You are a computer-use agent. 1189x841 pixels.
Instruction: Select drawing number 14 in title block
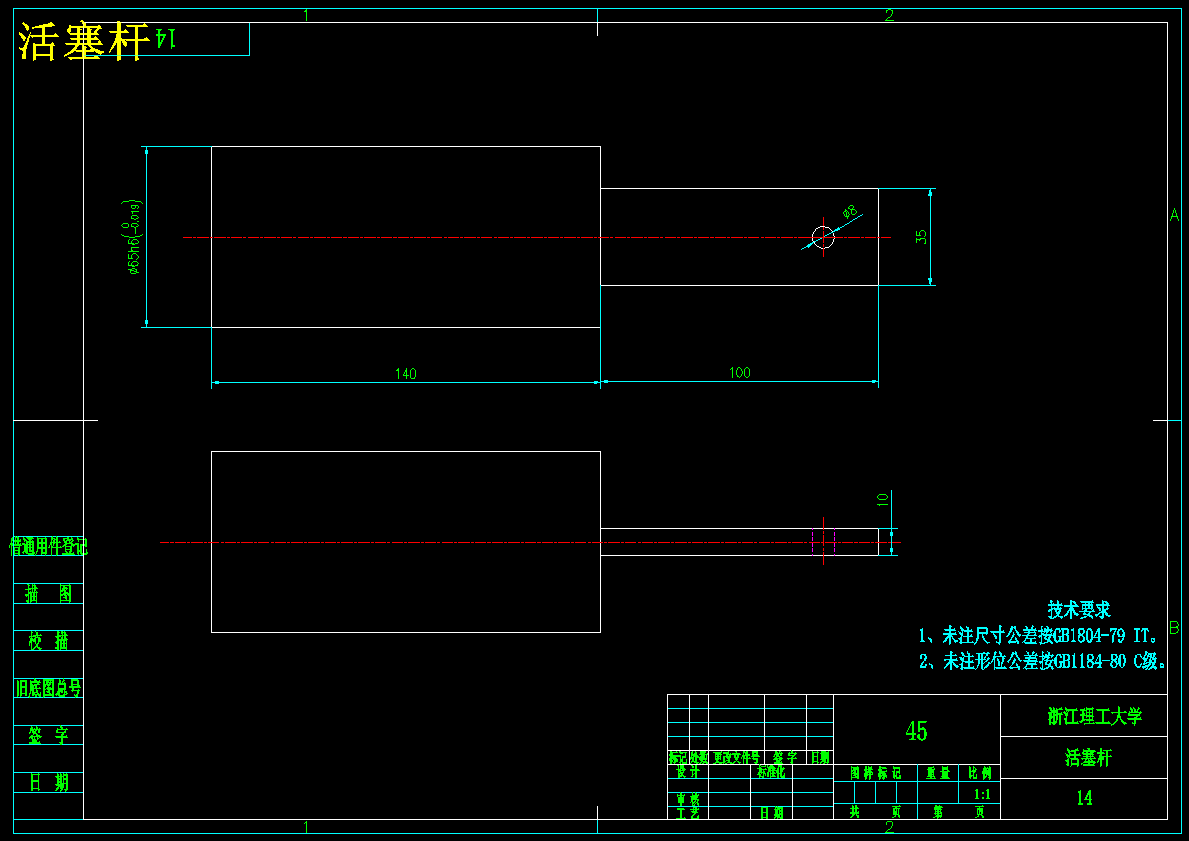pos(1084,798)
